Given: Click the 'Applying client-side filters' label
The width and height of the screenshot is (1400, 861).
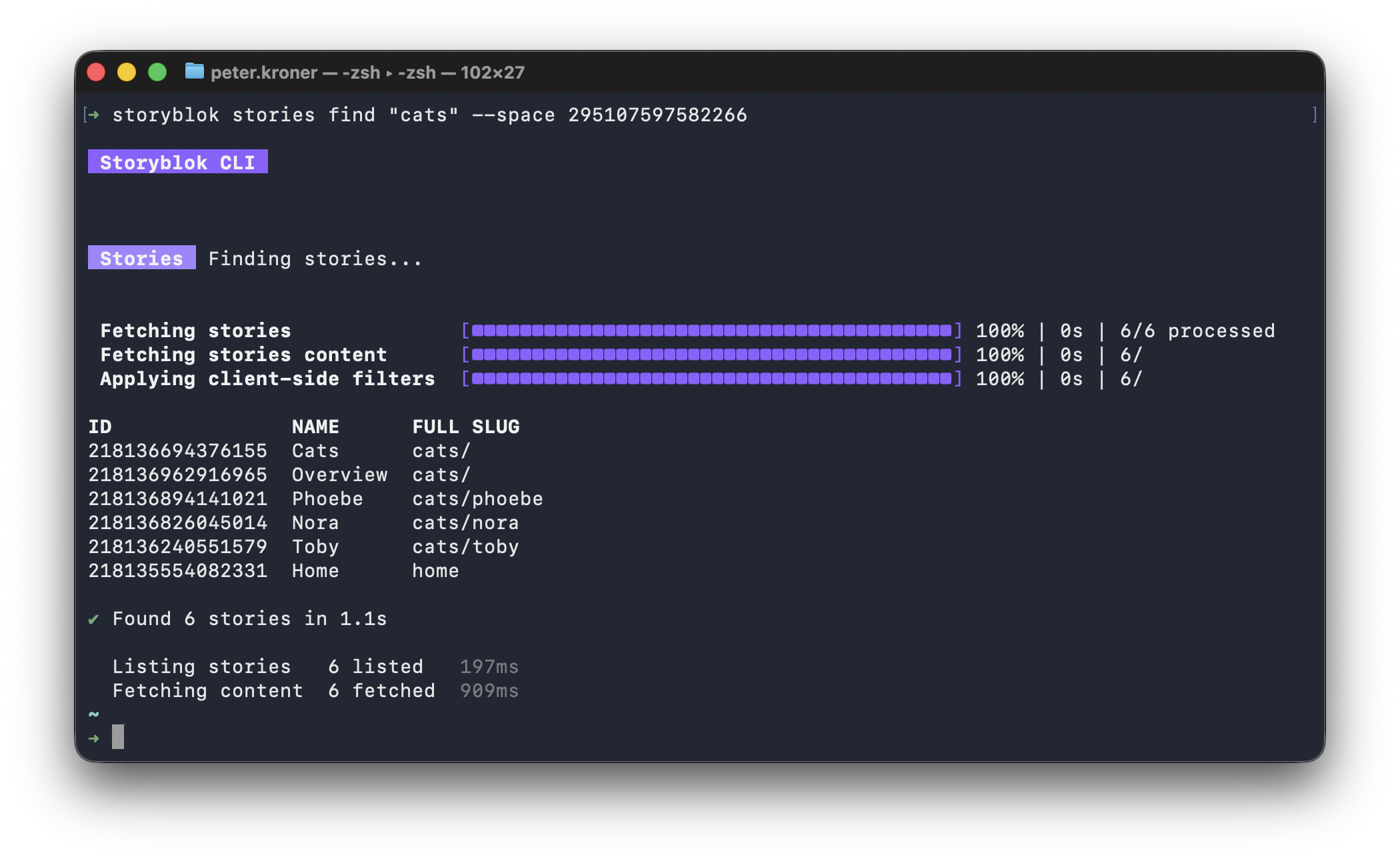Looking at the screenshot, I should [267, 379].
